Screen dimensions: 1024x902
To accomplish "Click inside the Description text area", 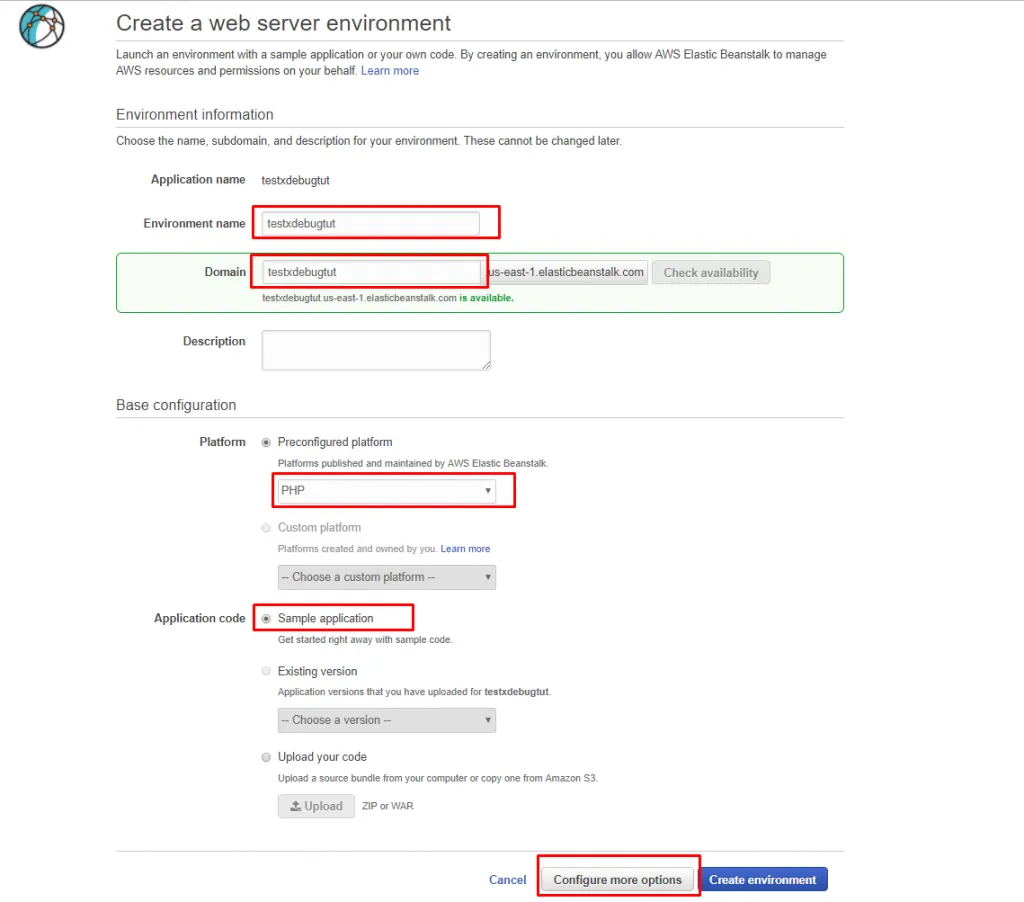I will tap(375, 350).
